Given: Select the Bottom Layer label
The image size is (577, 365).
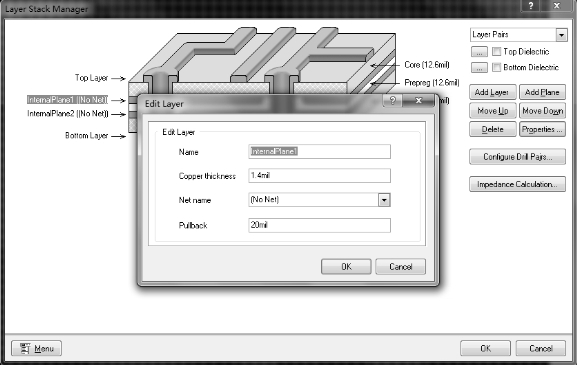Looking at the screenshot, I should [86, 135].
